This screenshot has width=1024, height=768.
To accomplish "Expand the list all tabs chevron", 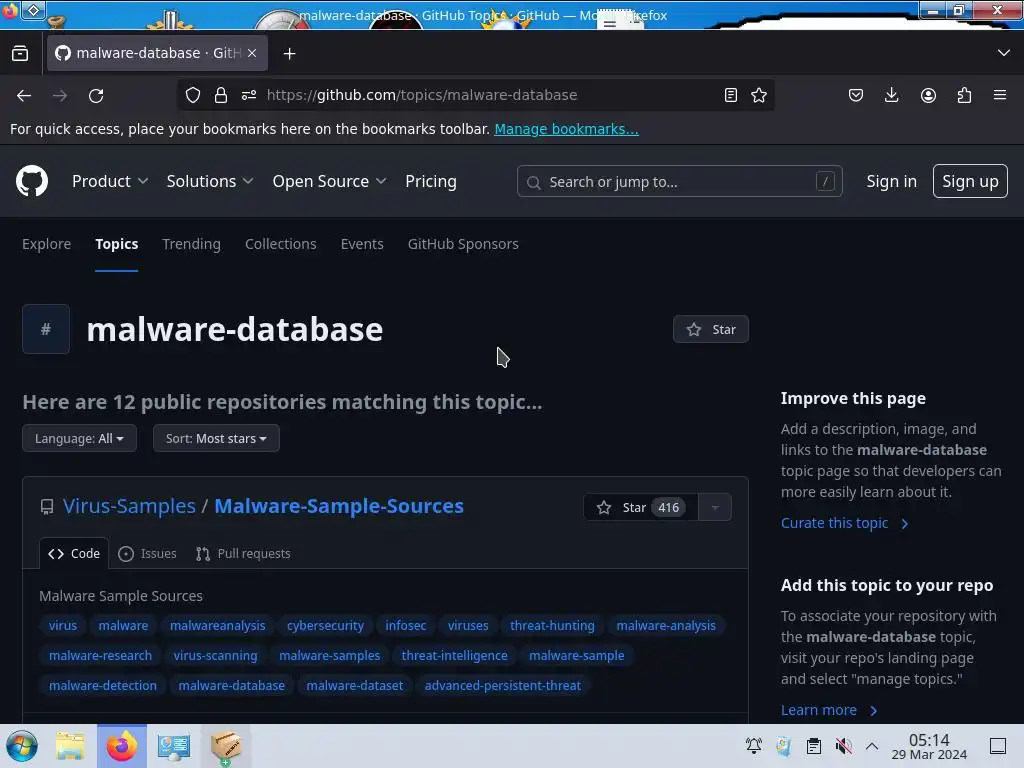I will (x=1004, y=53).
